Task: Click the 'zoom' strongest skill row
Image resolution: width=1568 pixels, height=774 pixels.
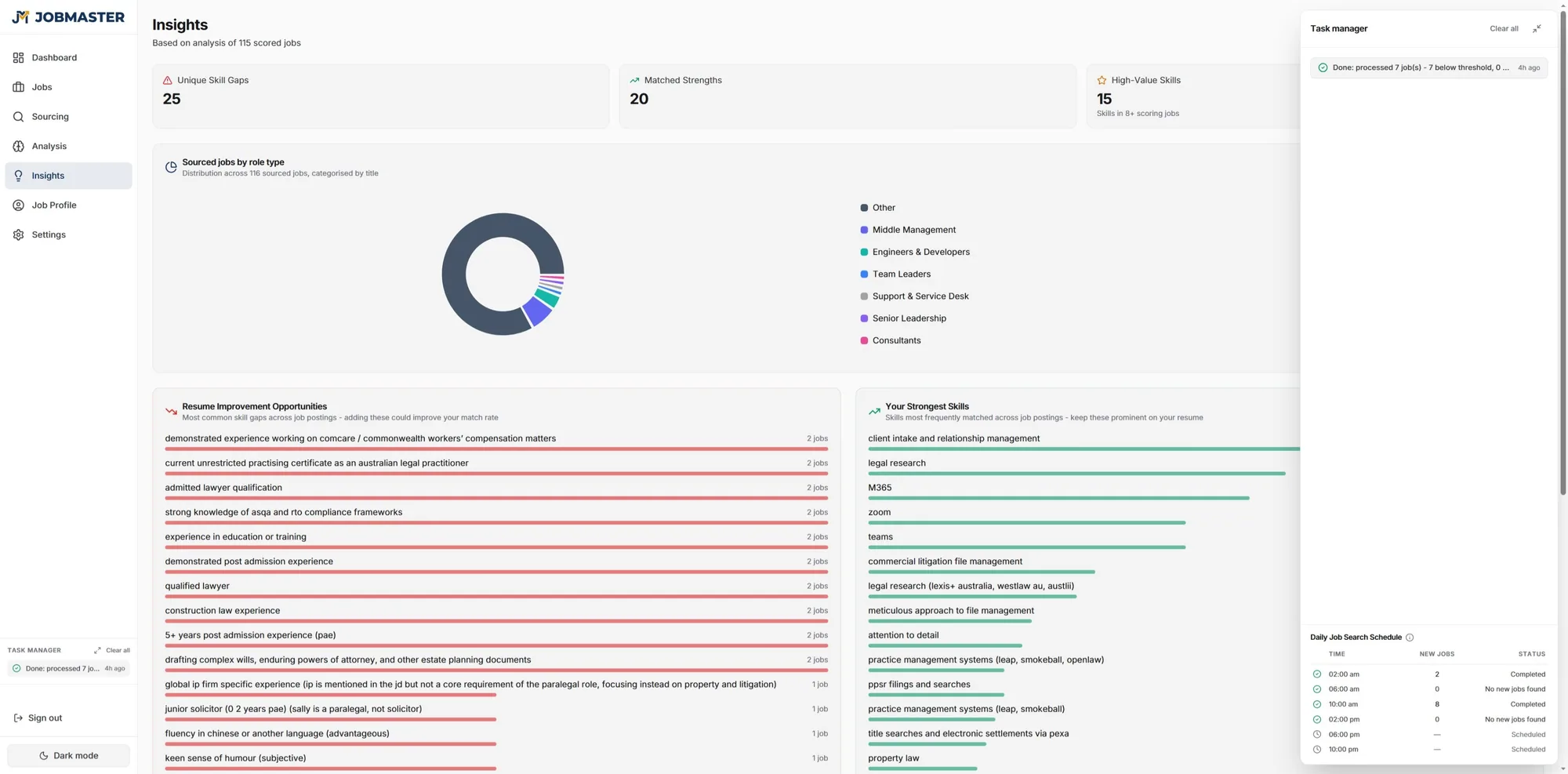Action: click(x=1083, y=515)
